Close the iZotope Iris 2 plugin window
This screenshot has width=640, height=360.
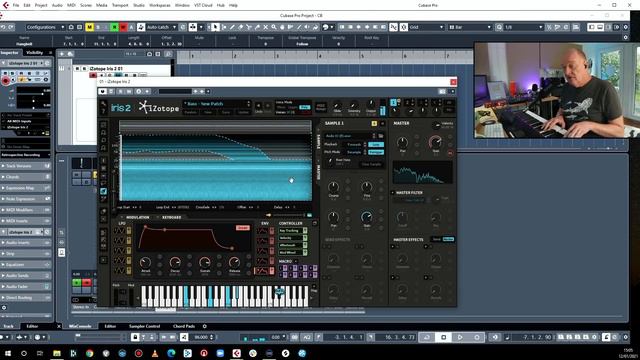pos(453,82)
